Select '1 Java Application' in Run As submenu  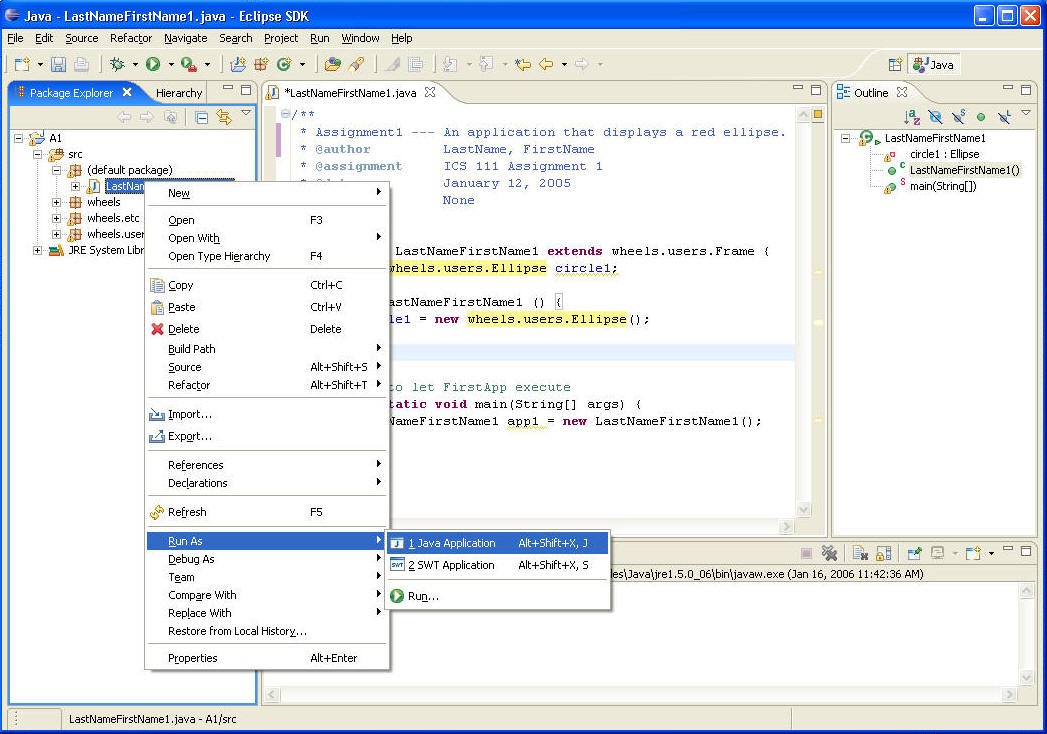497,543
